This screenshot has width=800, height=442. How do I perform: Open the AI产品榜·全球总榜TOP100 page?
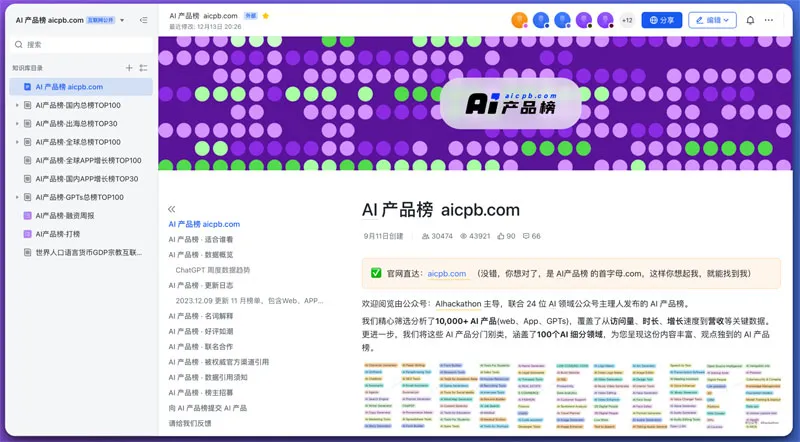(x=78, y=142)
